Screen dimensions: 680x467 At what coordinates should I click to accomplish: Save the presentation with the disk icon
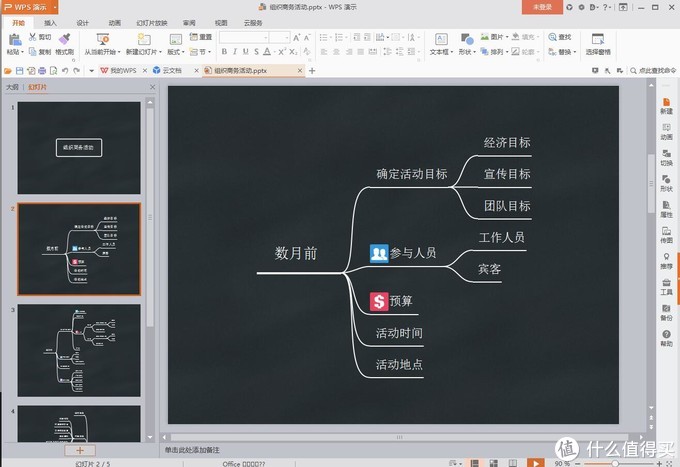[x=20, y=71]
